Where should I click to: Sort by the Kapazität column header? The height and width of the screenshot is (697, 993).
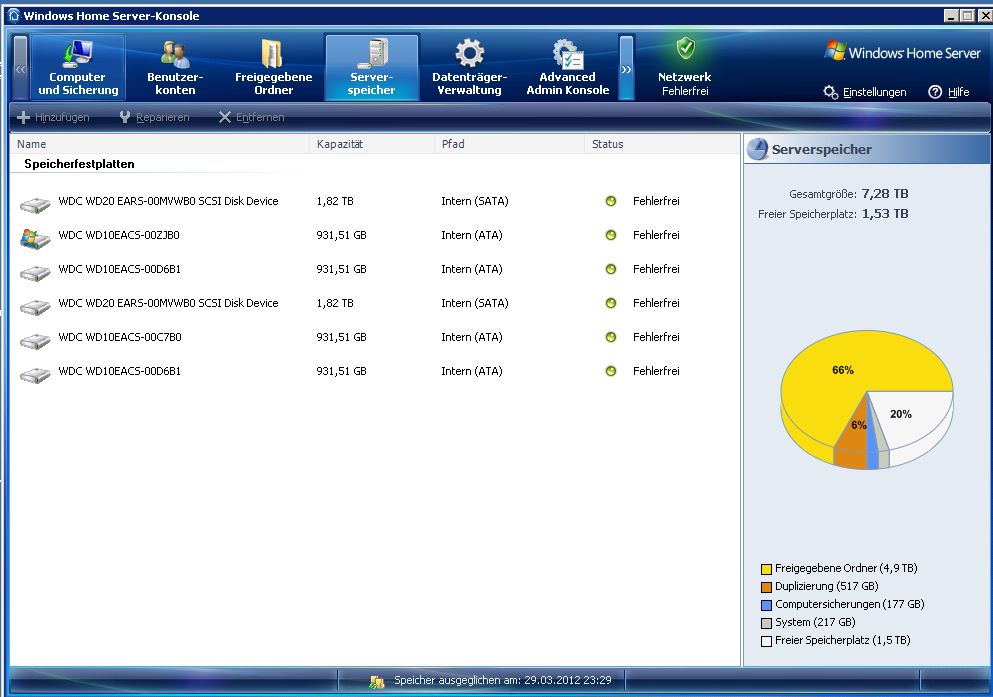click(372, 144)
